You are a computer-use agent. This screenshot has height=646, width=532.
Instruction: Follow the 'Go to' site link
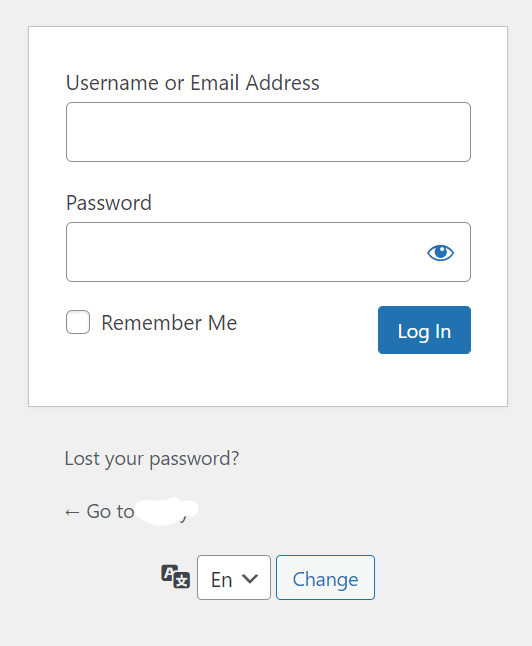click(x=132, y=512)
